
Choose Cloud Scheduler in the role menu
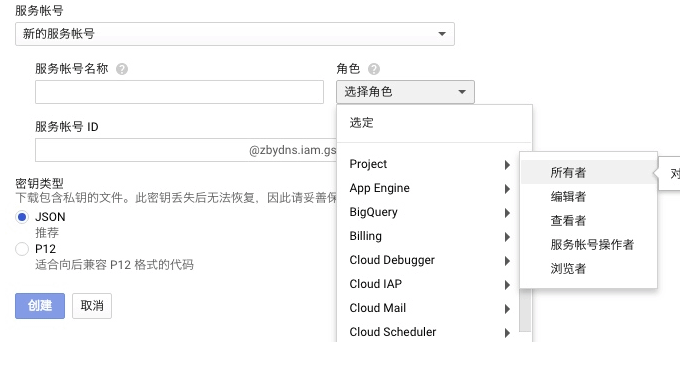coord(428,332)
